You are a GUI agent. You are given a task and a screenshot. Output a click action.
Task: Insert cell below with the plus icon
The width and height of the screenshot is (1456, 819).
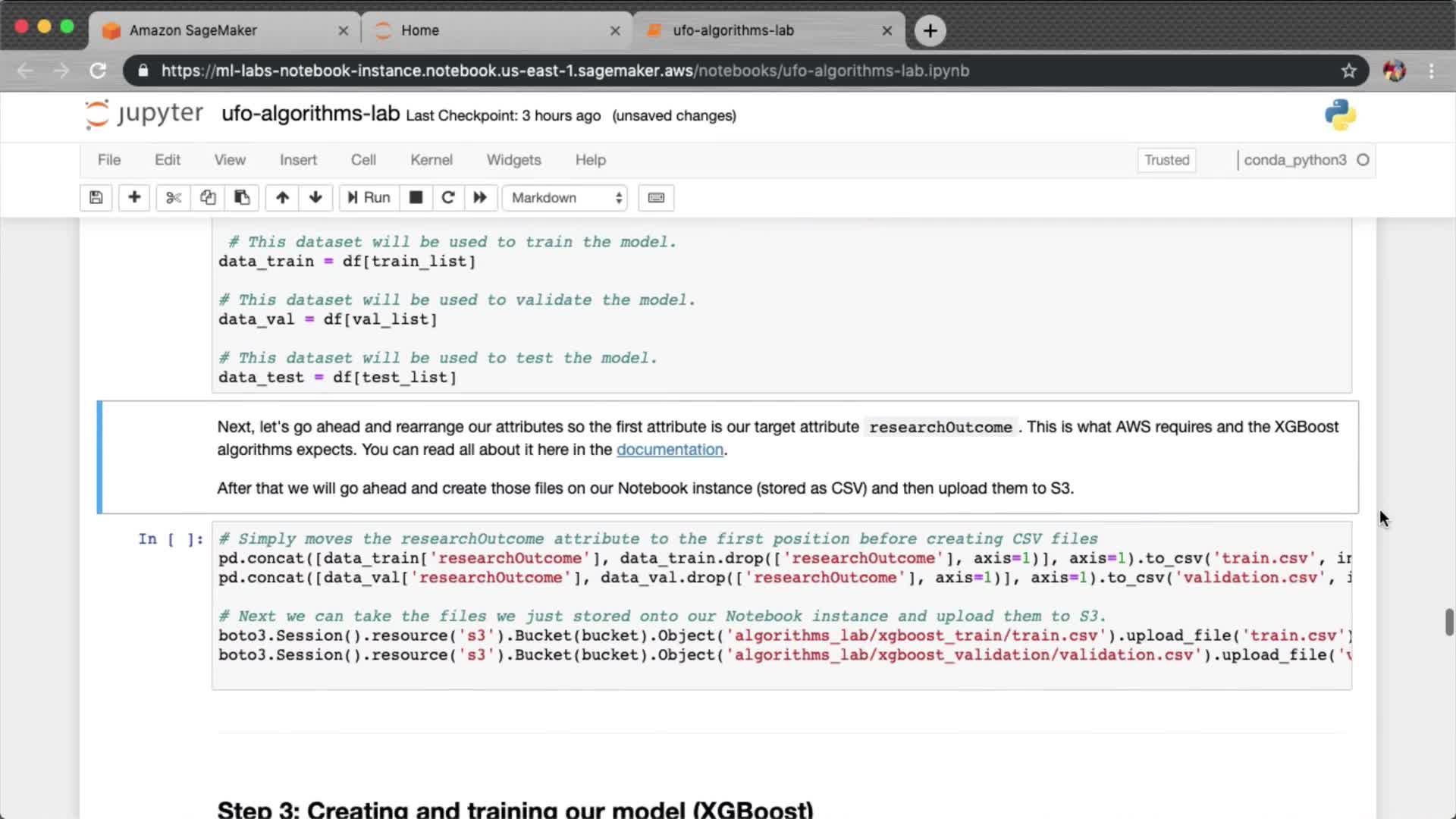134,198
